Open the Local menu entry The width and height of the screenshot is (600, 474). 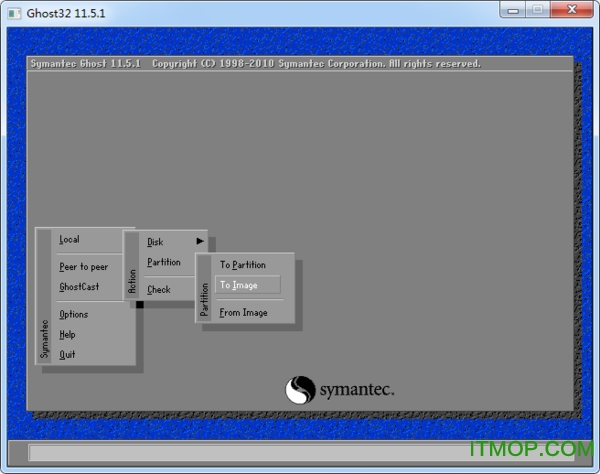coord(70,240)
